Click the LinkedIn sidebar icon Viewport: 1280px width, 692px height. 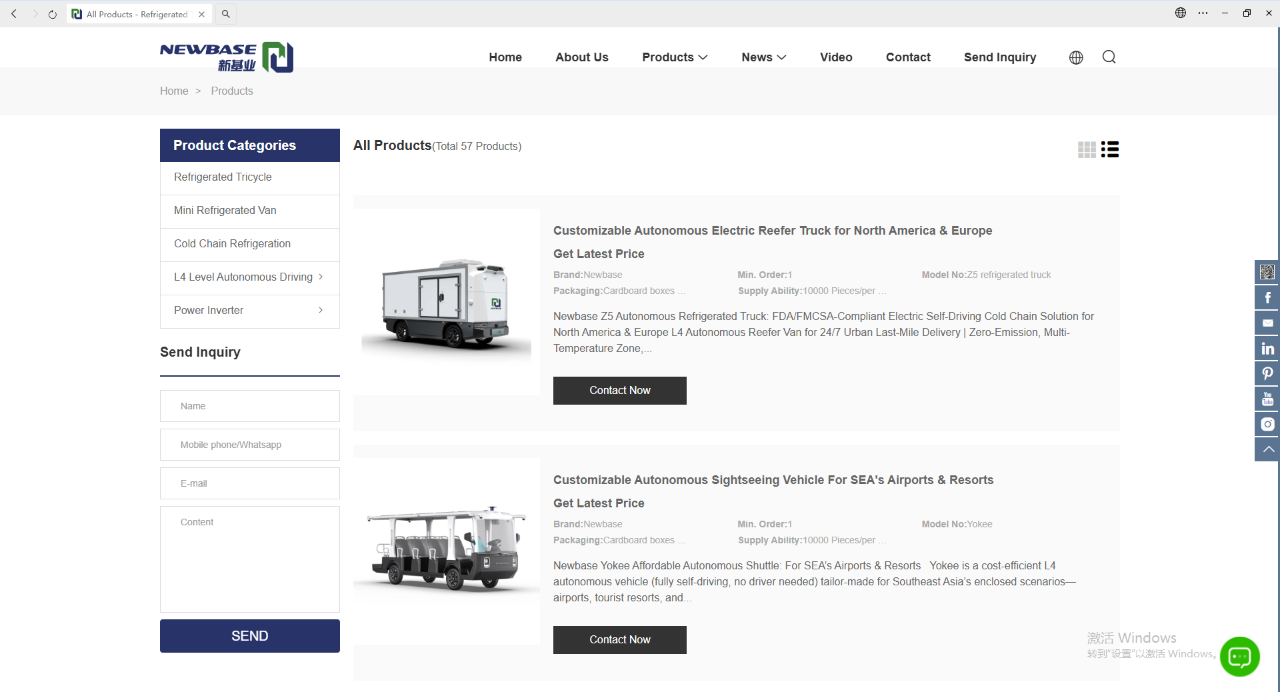click(x=1267, y=348)
